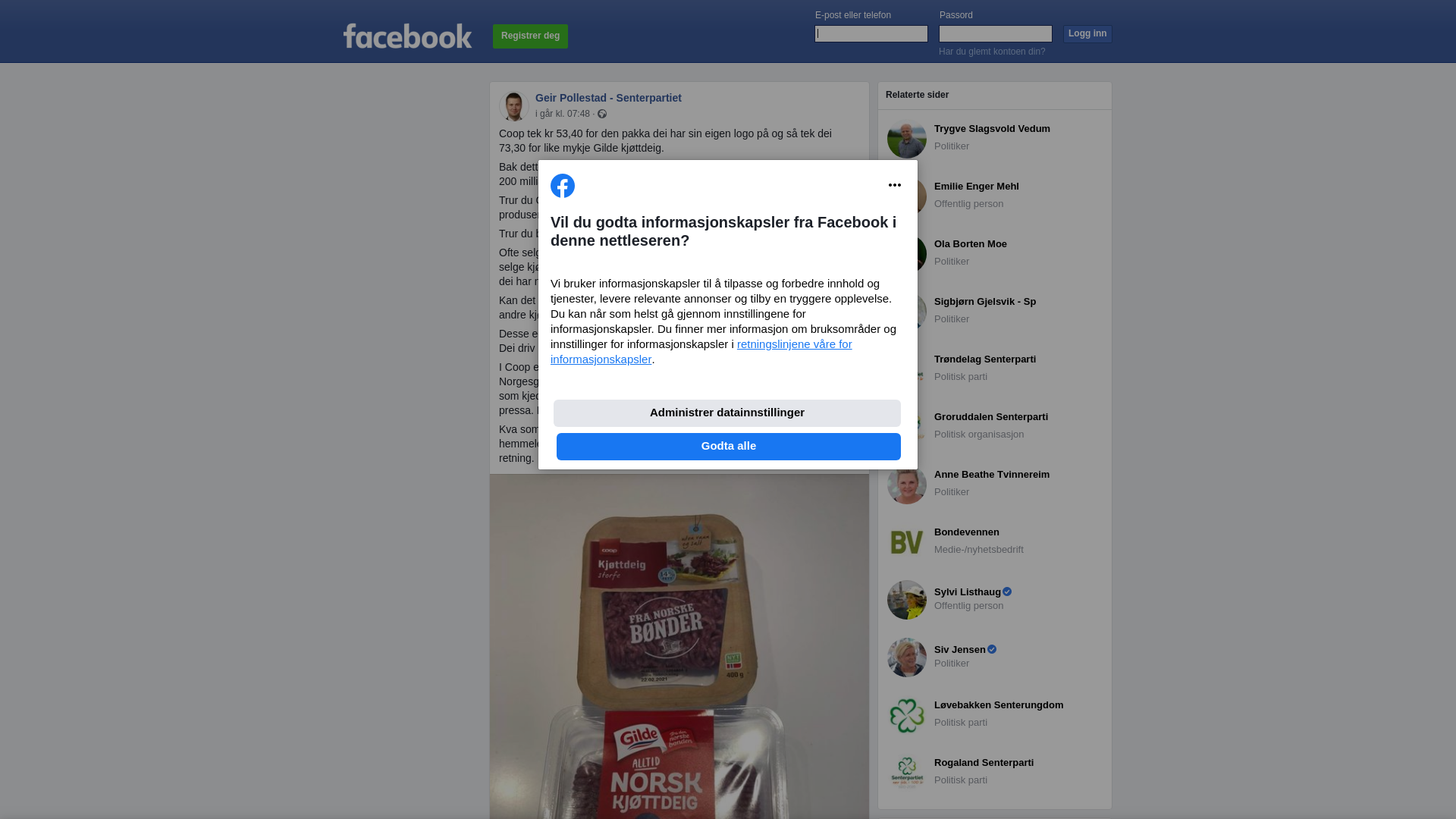Click Siv Jensen's profile photo
1456x819 pixels.
(907, 657)
